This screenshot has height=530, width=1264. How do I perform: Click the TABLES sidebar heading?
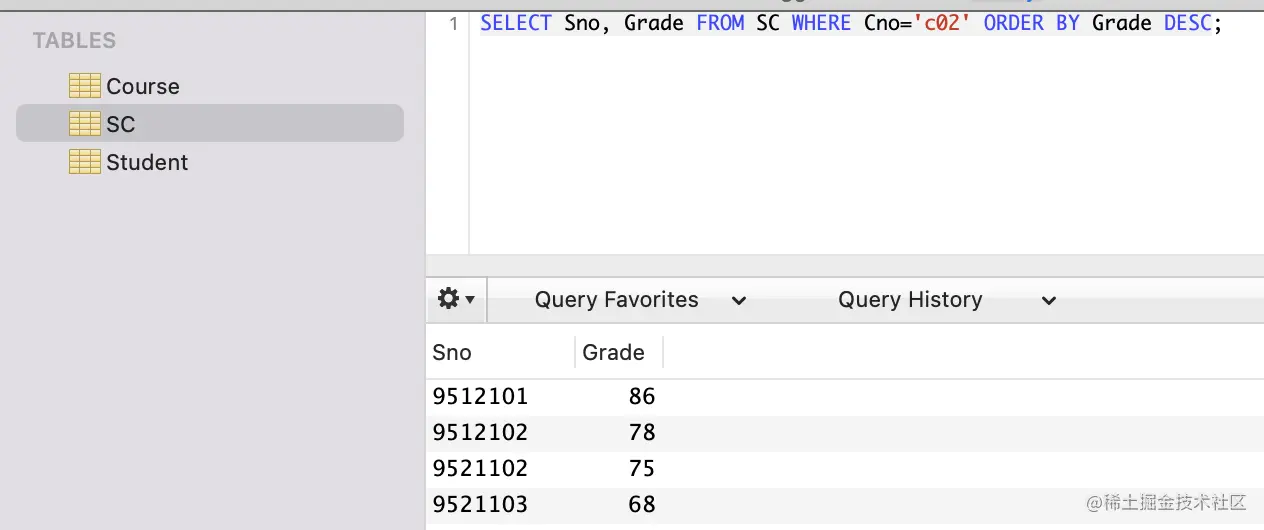click(74, 41)
